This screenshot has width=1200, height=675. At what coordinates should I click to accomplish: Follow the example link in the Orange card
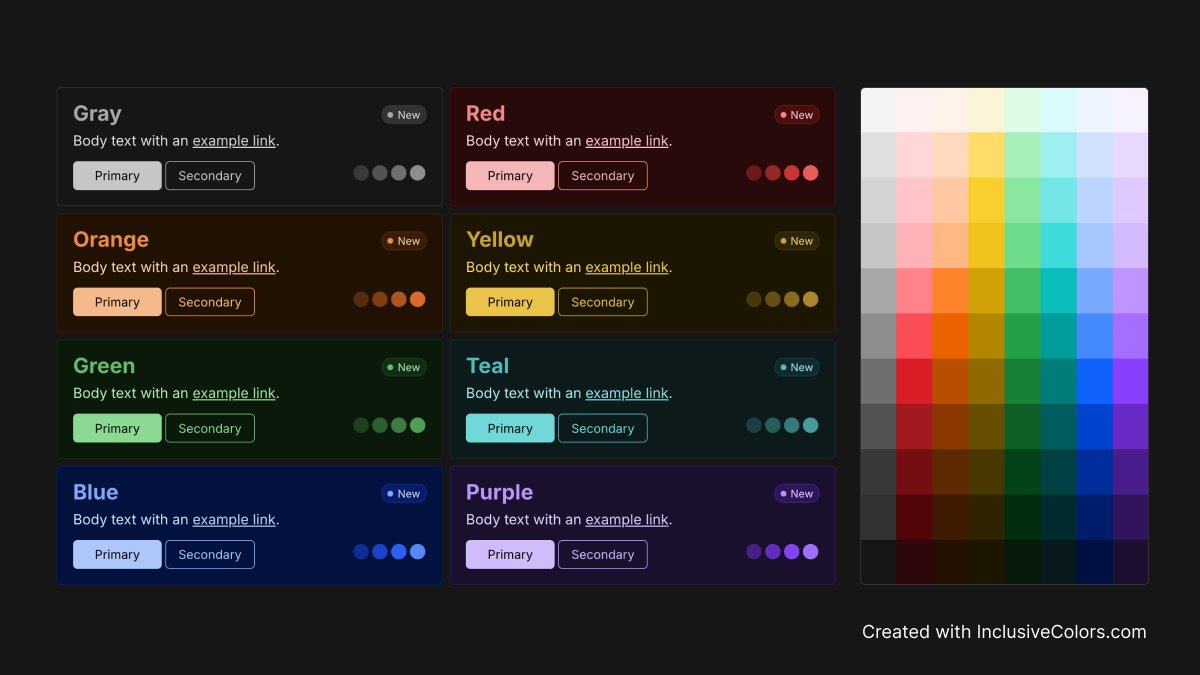click(234, 267)
